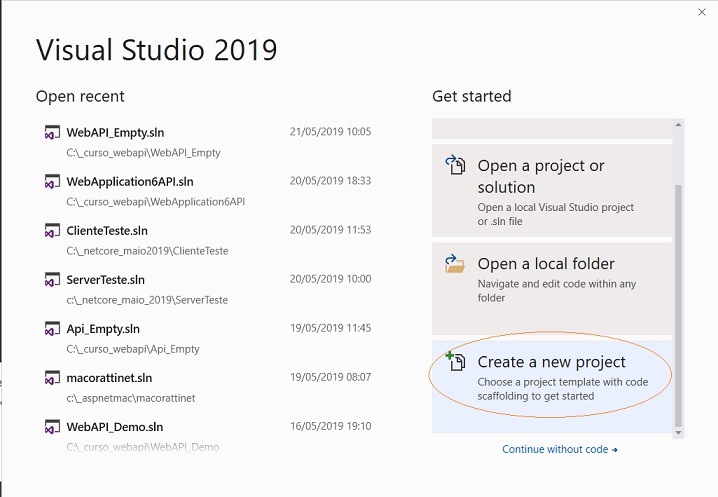Click the WebAPI_Demo.sln solution icon
Image resolution: width=718 pixels, height=497 pixels.
point(52,426)
